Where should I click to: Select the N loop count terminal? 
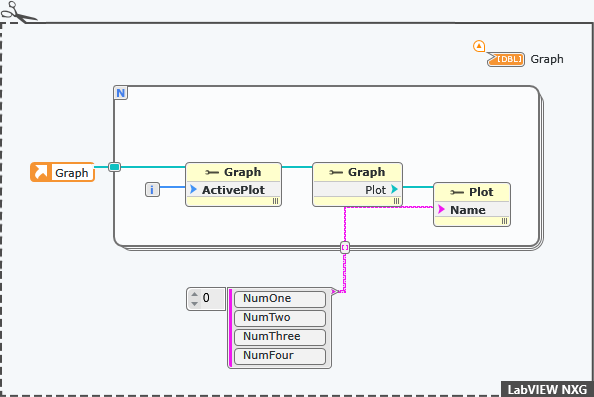click(x=121, y=93)
